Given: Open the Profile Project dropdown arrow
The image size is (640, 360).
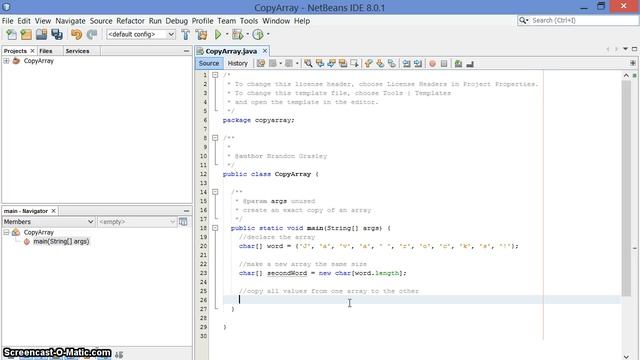Looking at the screenshot, I should point(268,35).
